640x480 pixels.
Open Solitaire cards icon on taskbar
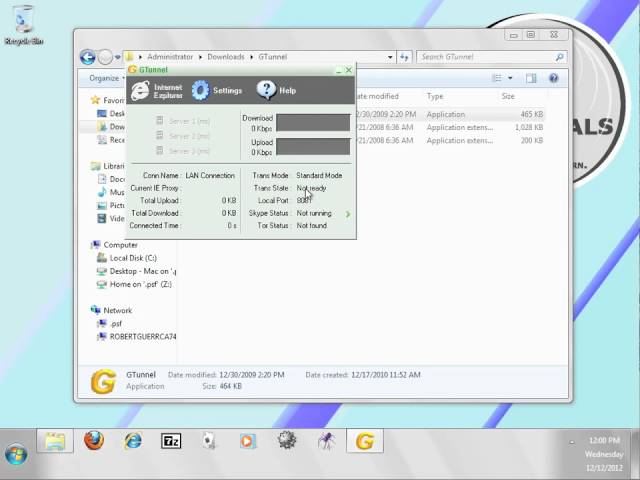209,441
